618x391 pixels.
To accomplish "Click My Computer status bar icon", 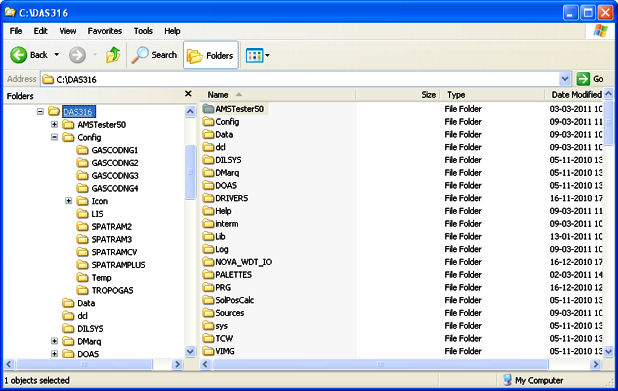I will [507, 380].
